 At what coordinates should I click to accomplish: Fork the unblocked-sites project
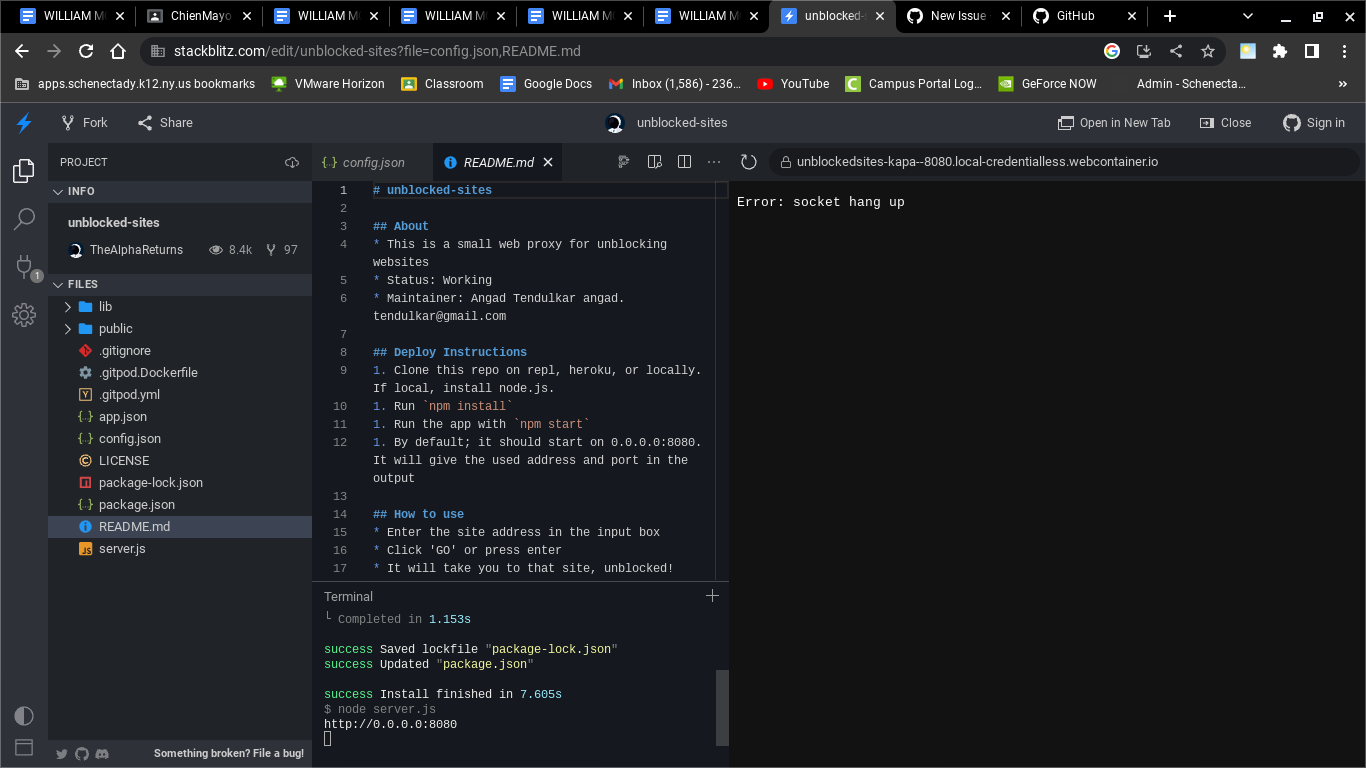84,122
